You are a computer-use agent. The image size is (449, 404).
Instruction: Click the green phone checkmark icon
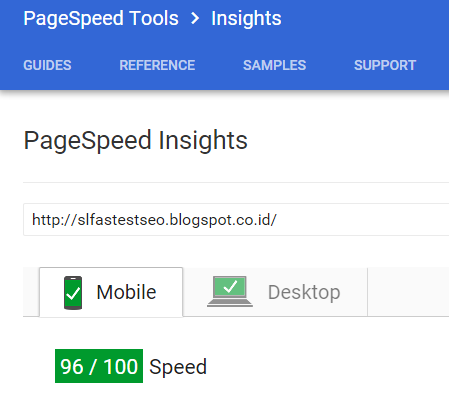pos(73,293)
